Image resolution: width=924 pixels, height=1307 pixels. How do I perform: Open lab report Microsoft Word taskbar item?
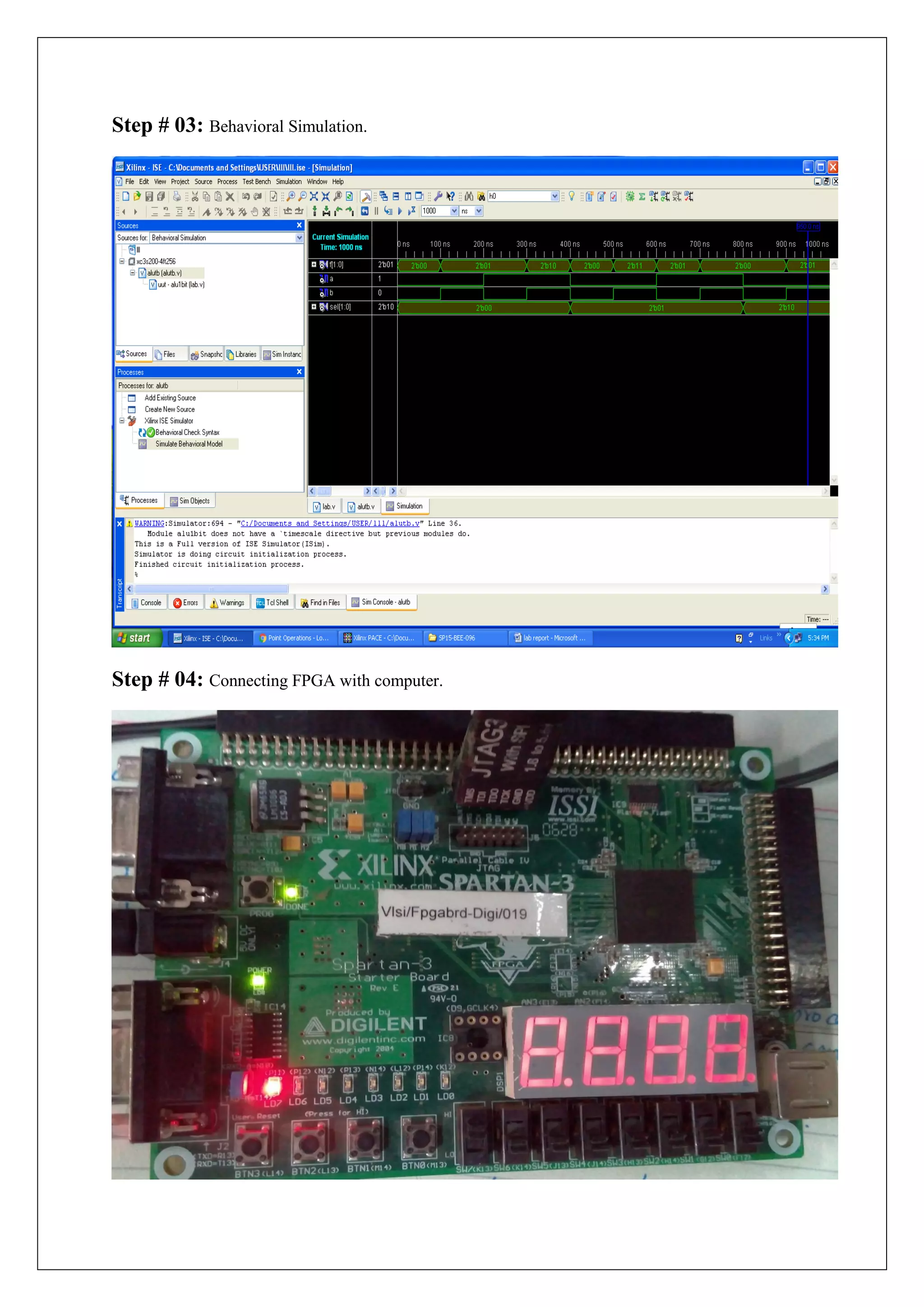551,638
